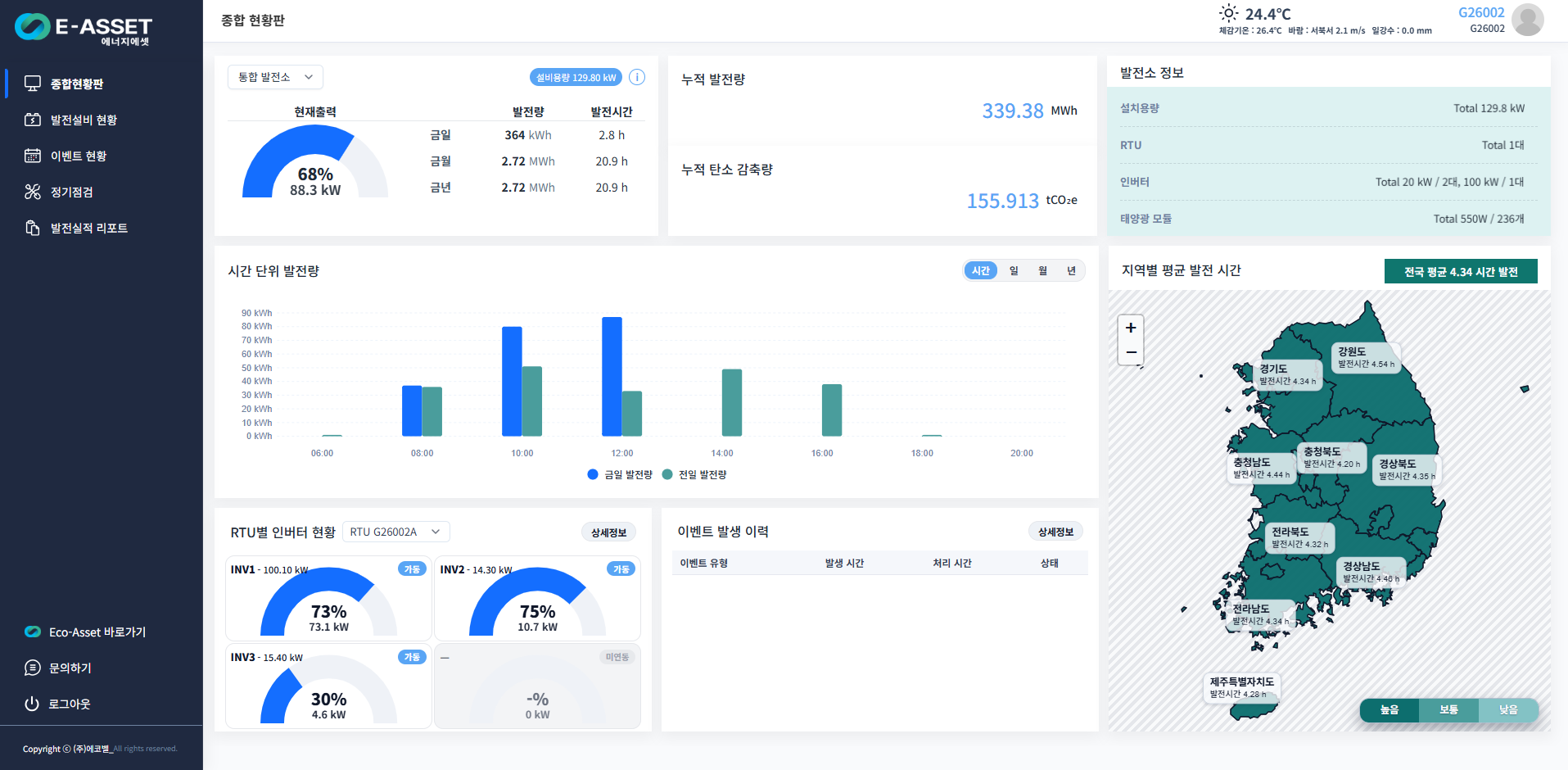
Task: Select 보통 map legend level
Action: pos(1448,709)
